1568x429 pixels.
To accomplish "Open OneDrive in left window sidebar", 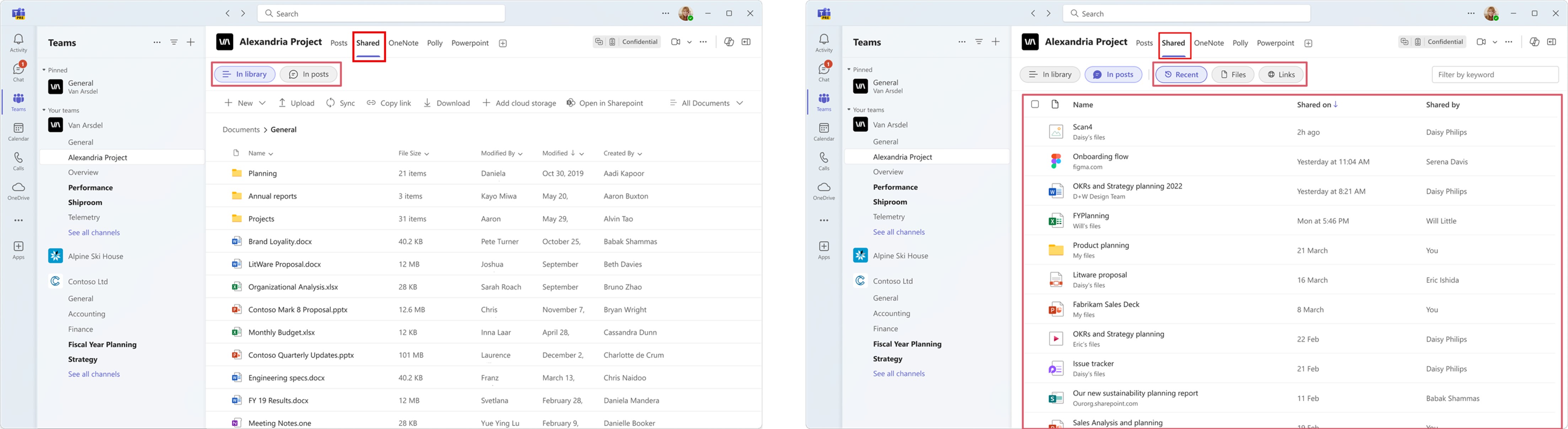I will [18, 190].
